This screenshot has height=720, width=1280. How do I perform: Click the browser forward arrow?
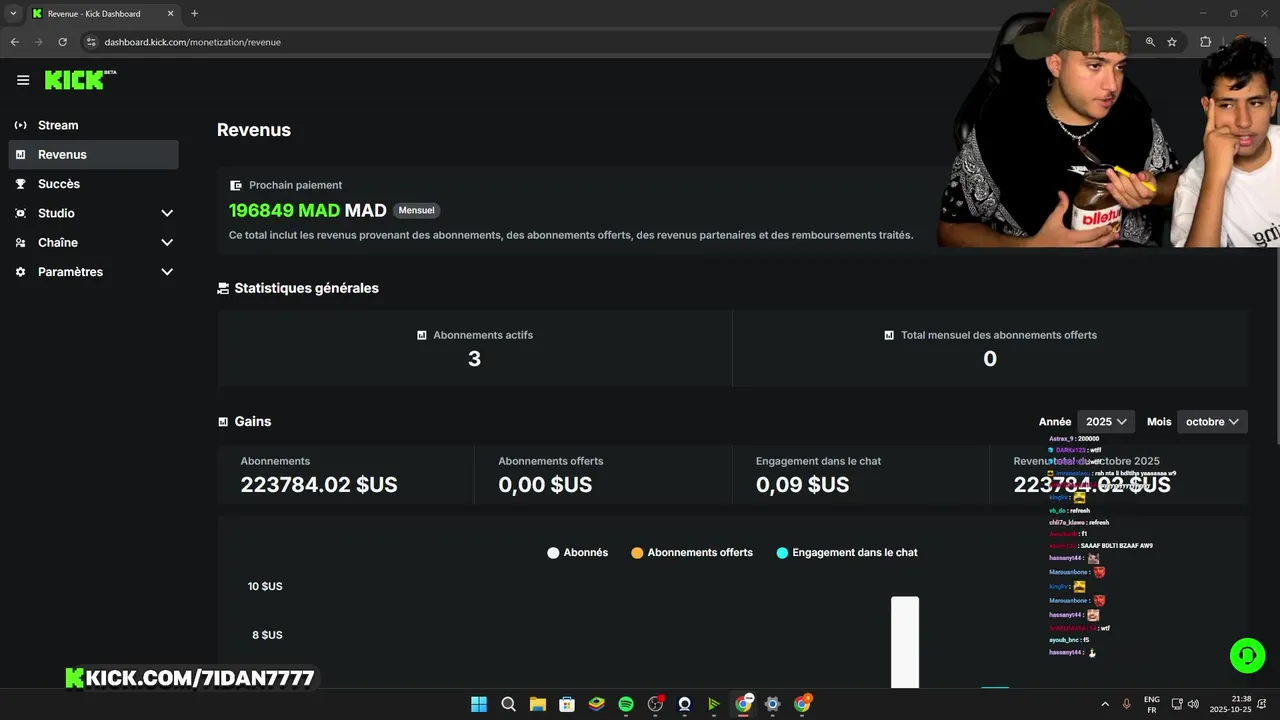(x=38, y=42)
